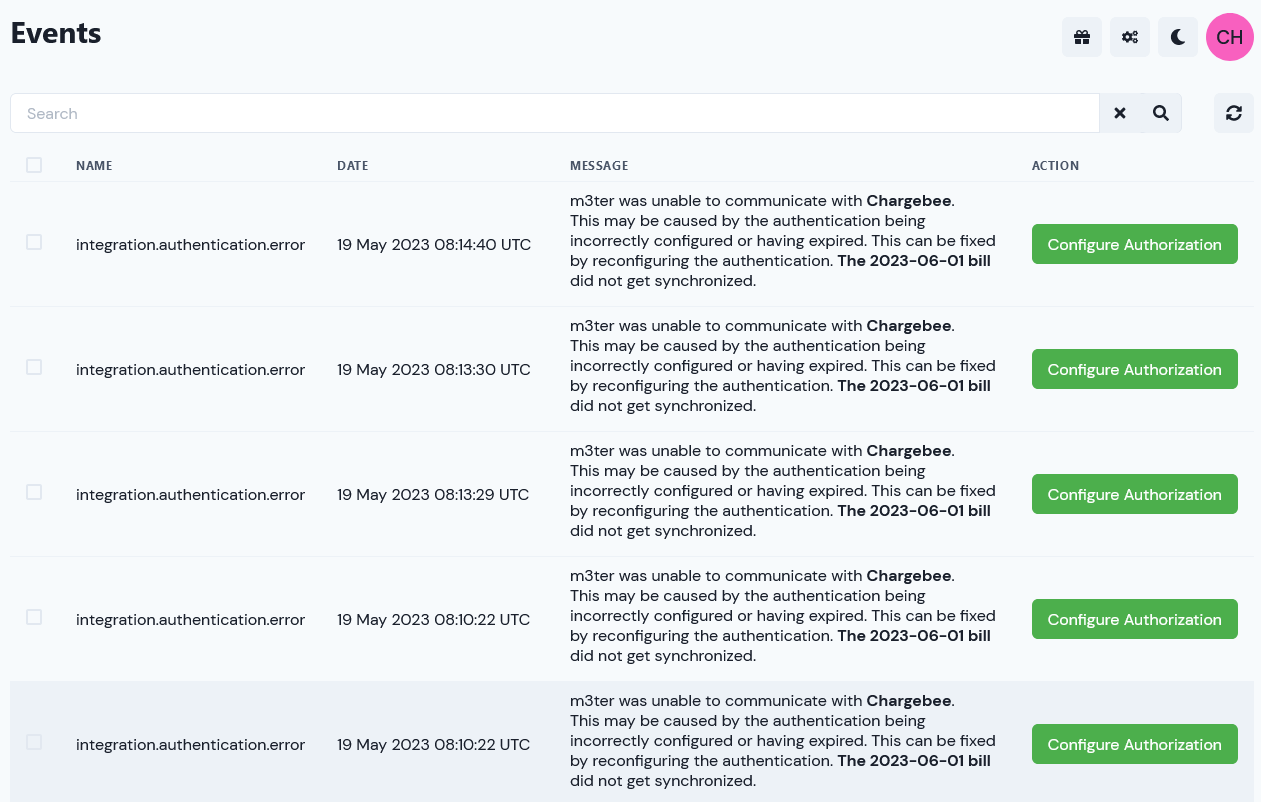Viewport: 1261px width, 802px height.
Task: Run search with magnifying glass icon
Action: click(1161, 113)
